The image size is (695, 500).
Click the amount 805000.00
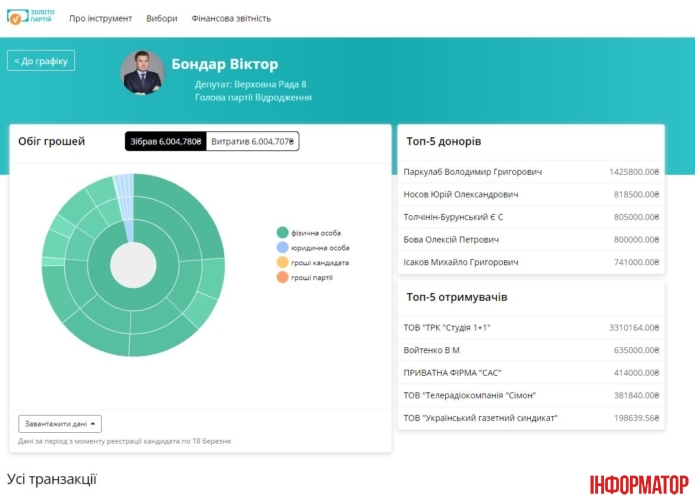636,217
